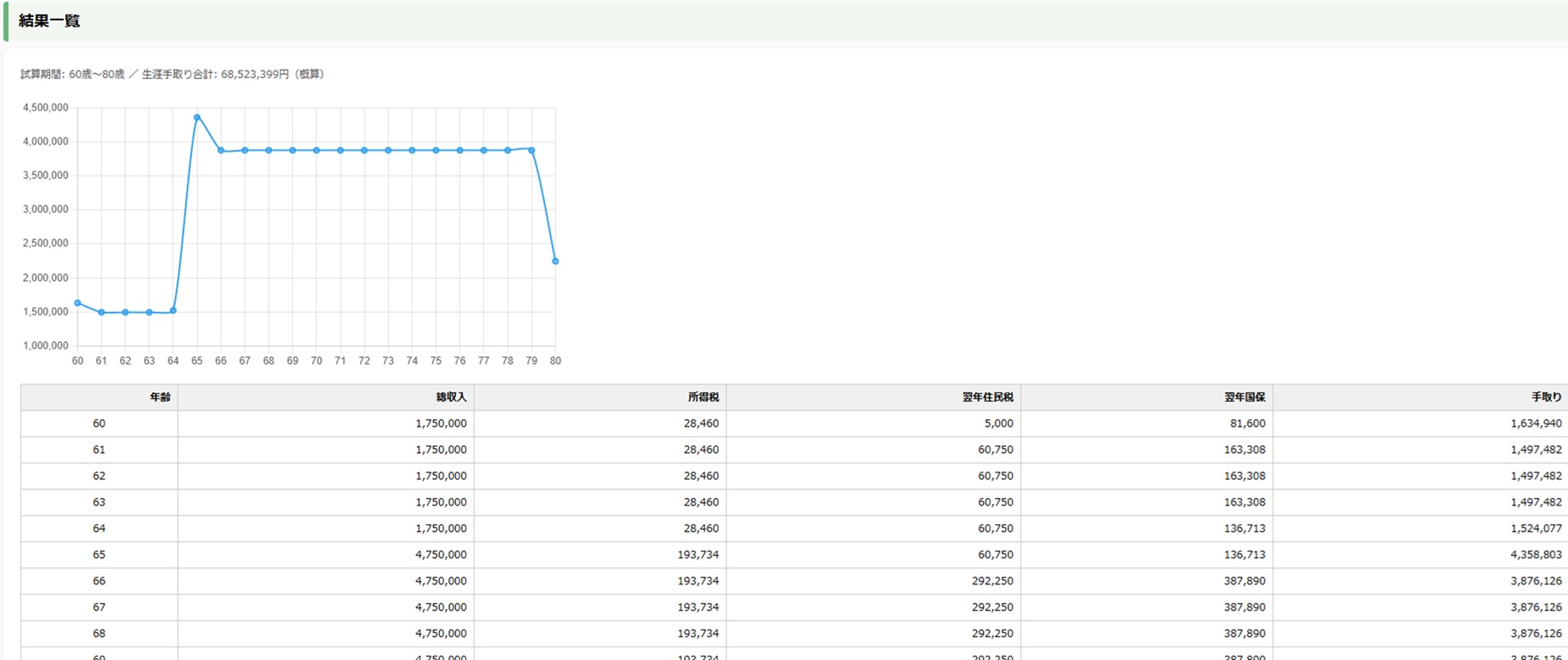Click the chart data point for age 60
Viewport: 1568px width, 660px height.
(x=77, y=303)
